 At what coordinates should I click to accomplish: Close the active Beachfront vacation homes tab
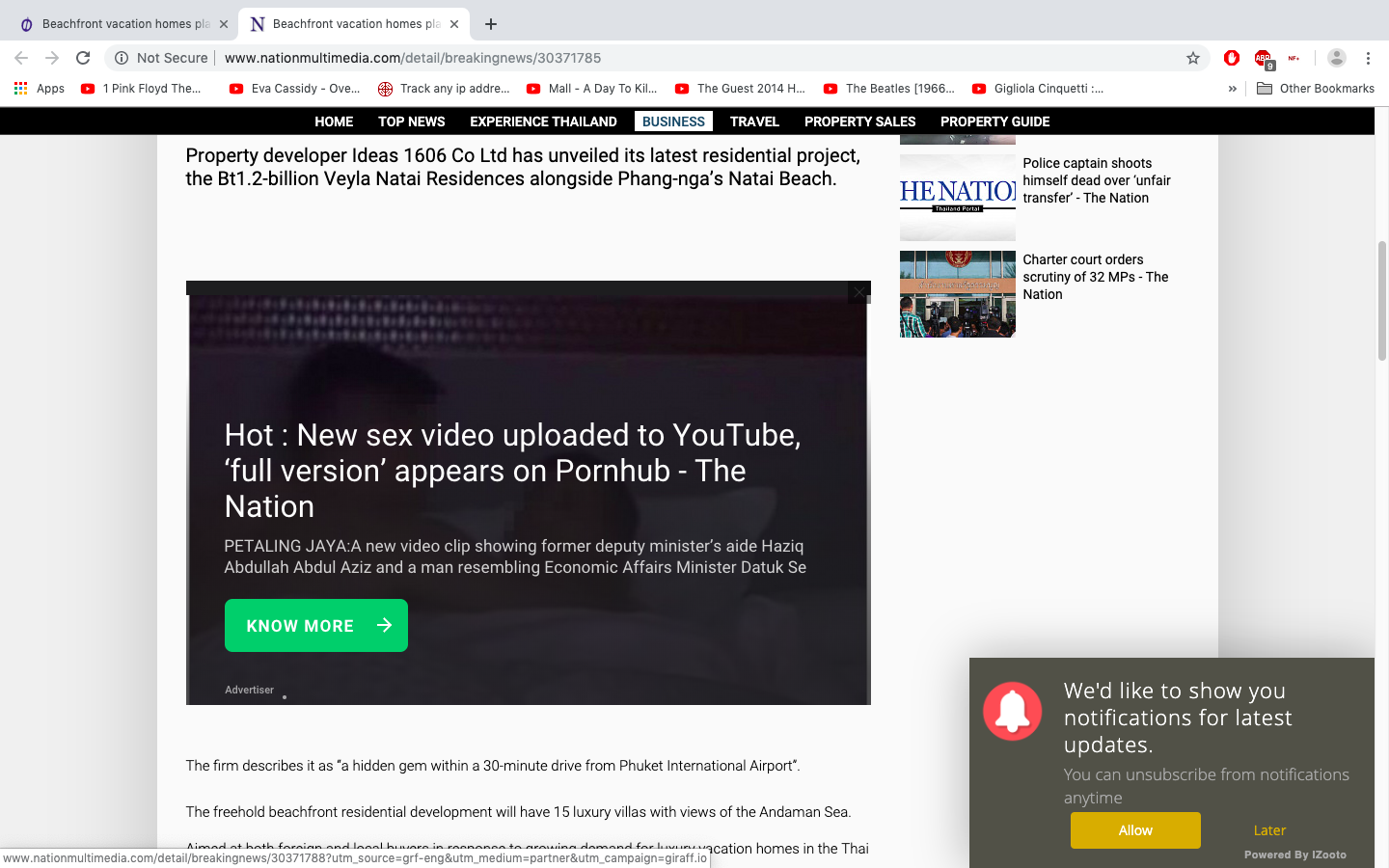click(454, 24)
